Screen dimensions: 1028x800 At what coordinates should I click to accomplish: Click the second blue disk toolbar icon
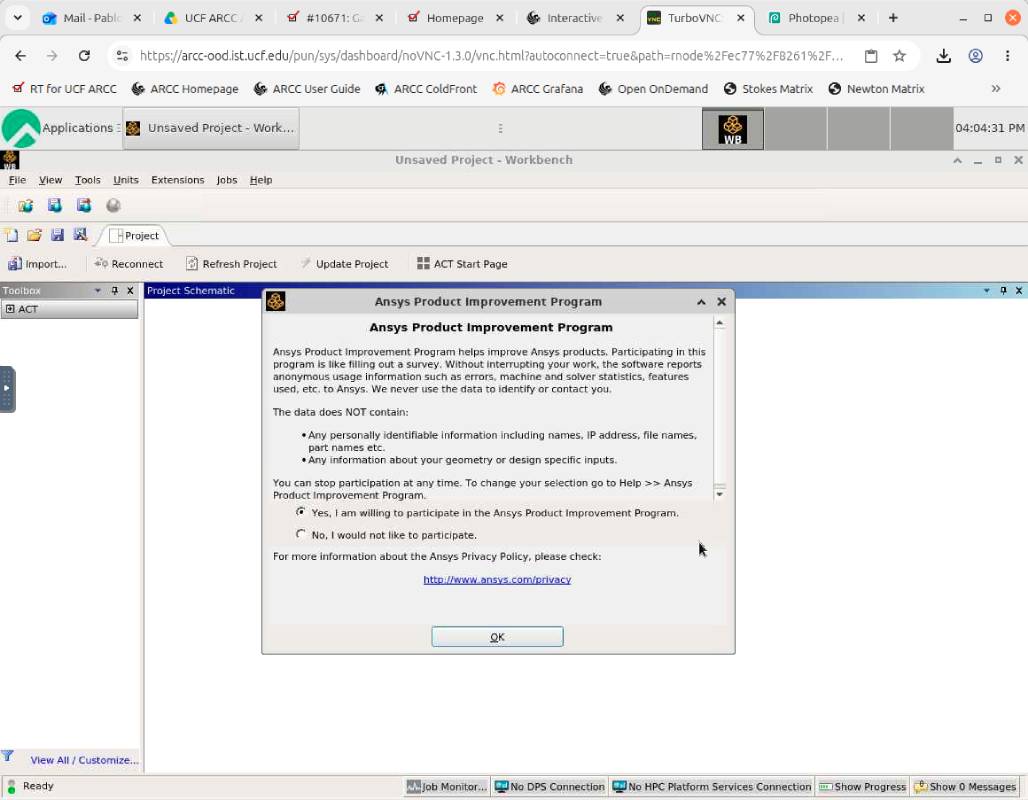[54, 206]
